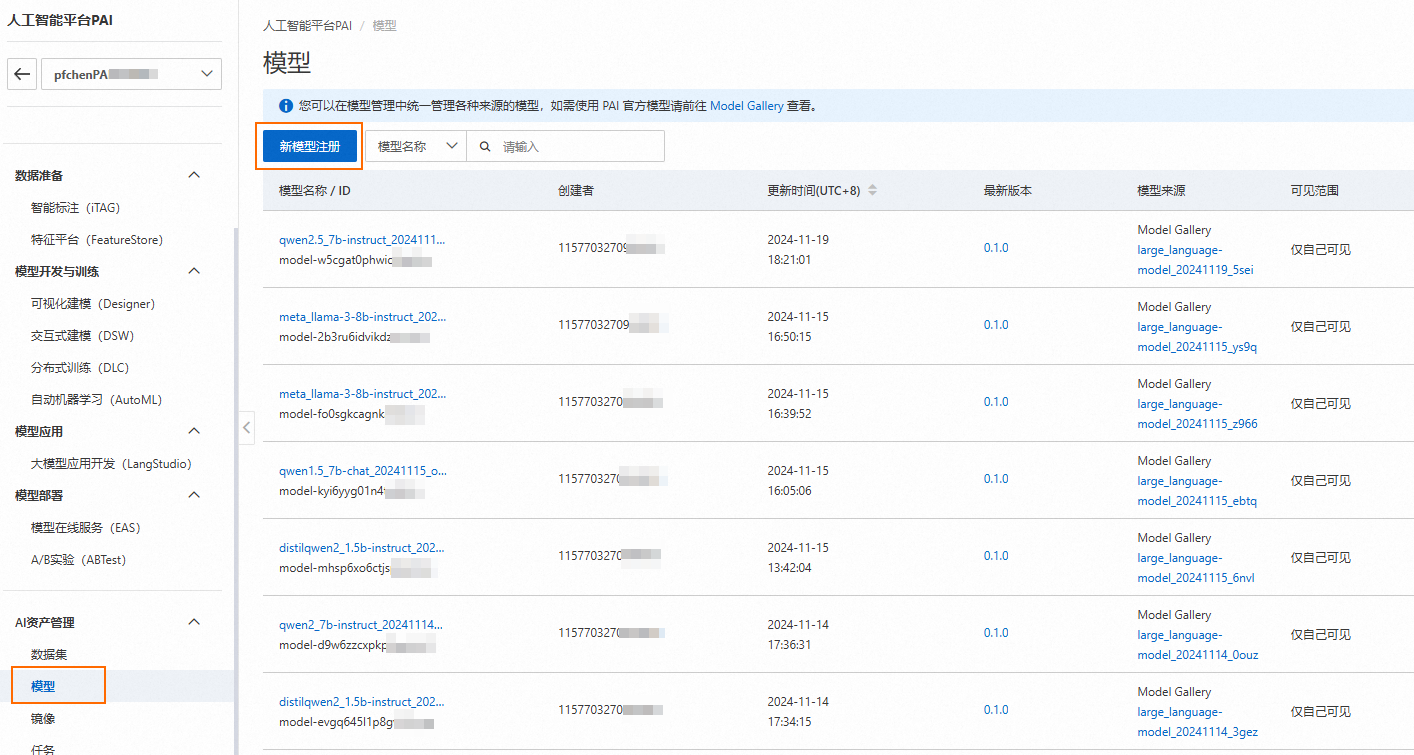Open 数据集 in sidebar
Viewport: 1414px width, 755px height.
(49, 655)
